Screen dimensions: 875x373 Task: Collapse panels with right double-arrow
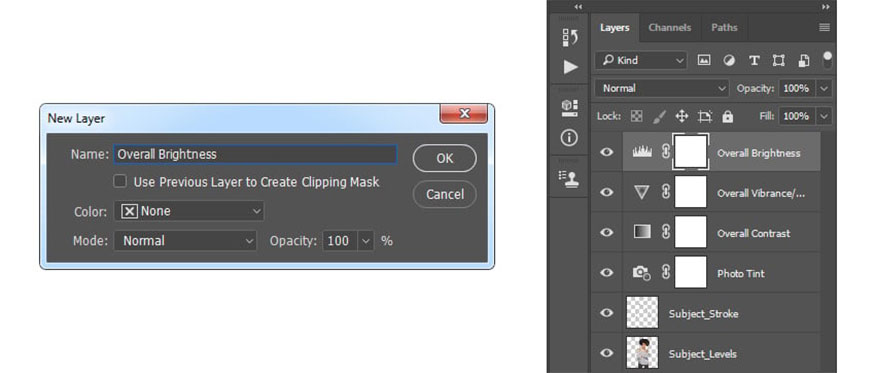(825, 7)
